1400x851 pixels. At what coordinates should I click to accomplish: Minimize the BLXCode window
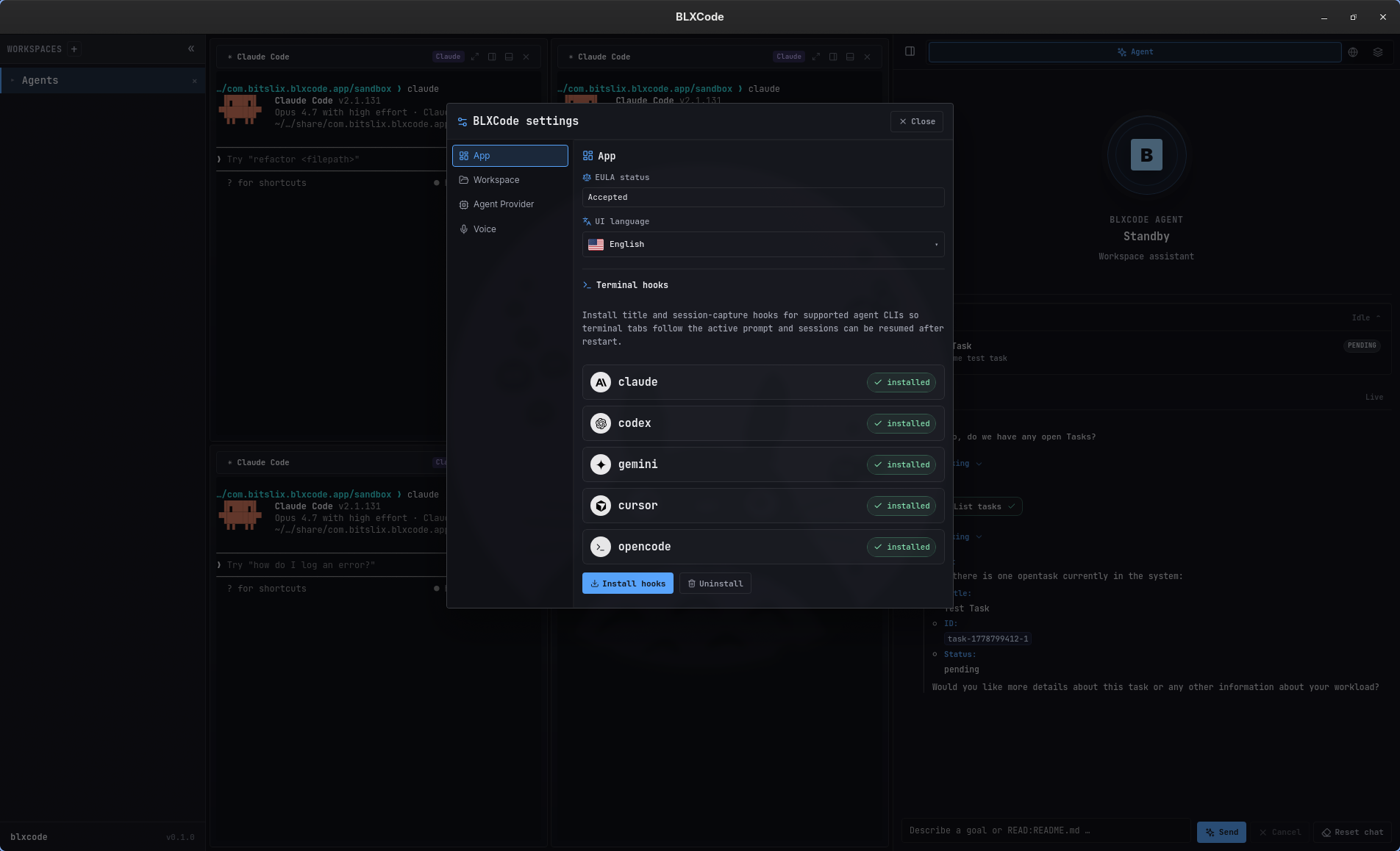click(x=1324, y=17)
